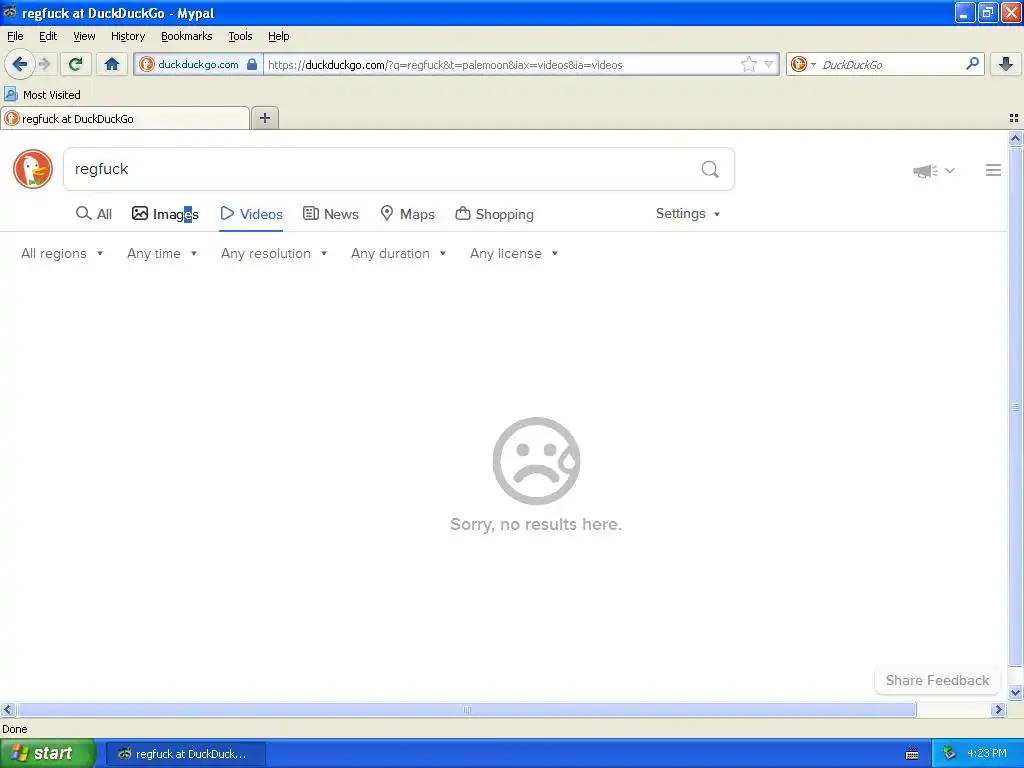This screenshot has width=1024, height=768.
Task: Open the hamburger side menu
Action: [993, 170]
